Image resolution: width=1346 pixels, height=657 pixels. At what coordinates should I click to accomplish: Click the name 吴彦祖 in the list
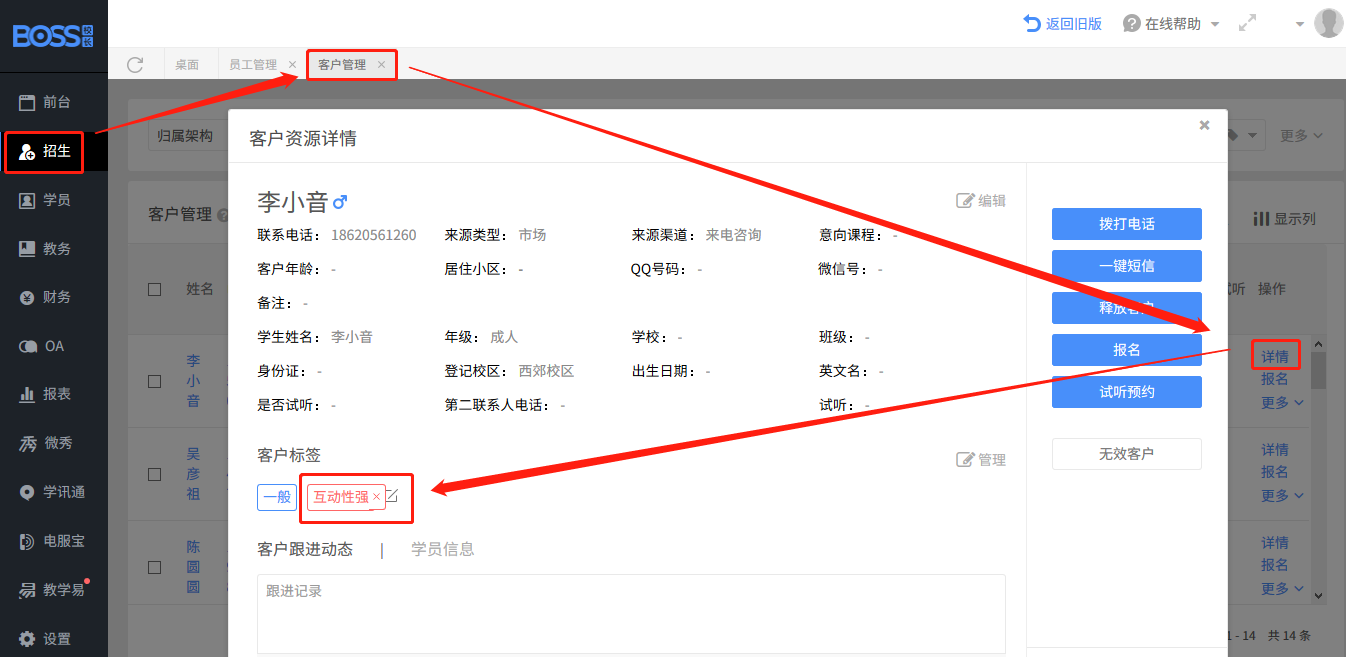point(194,474)
